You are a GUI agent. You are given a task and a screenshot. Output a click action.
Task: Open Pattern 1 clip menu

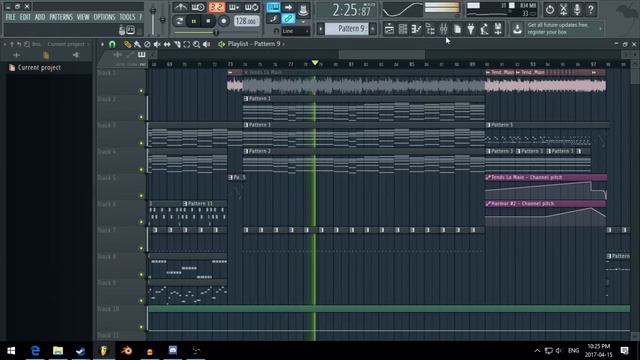coord(246,99)
